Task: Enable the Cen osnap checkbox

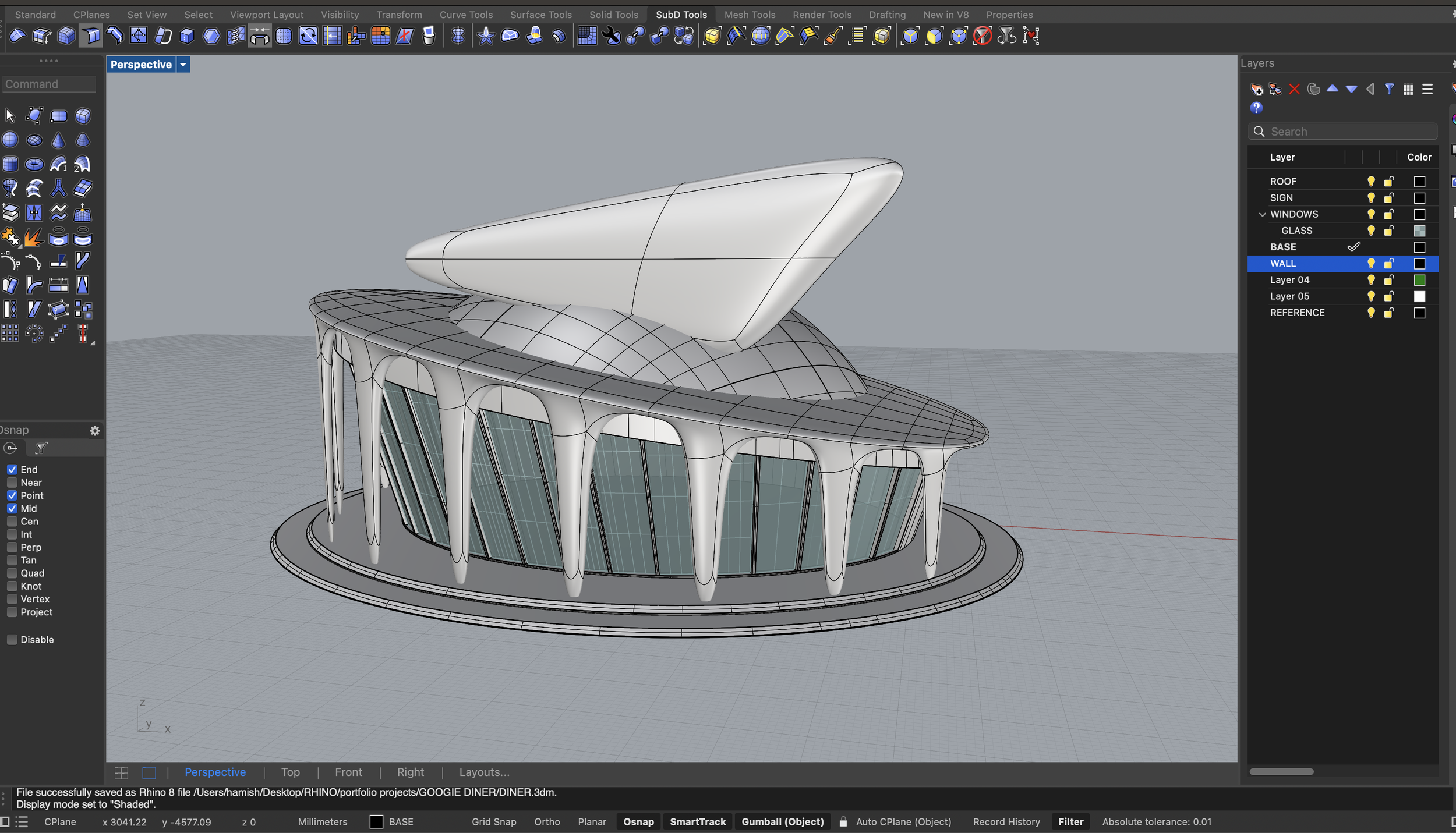Action: pyautogui.click(x=12, y=522)
